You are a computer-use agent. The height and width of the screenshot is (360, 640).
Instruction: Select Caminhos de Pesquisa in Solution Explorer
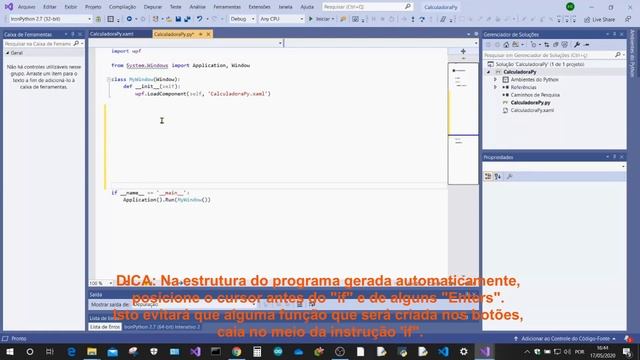(535, 95)
